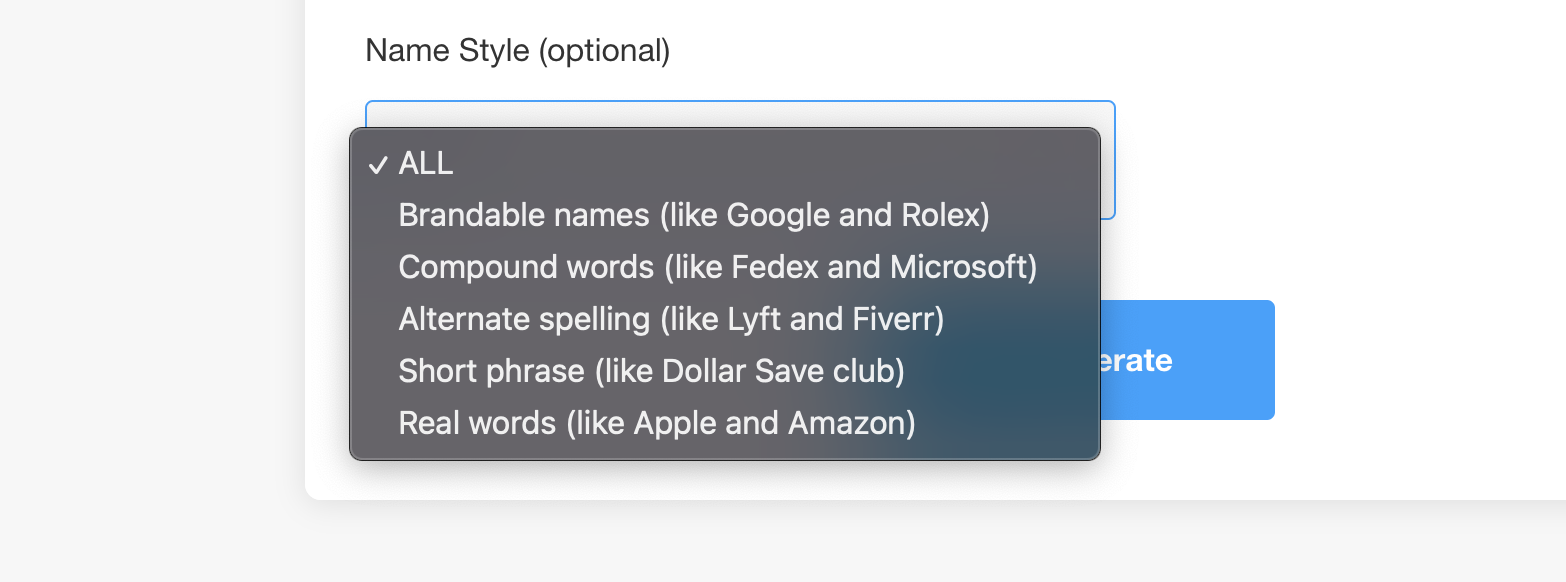
Task: Click the blue-outlined field above the open list
Action: (x=740, y=113)
